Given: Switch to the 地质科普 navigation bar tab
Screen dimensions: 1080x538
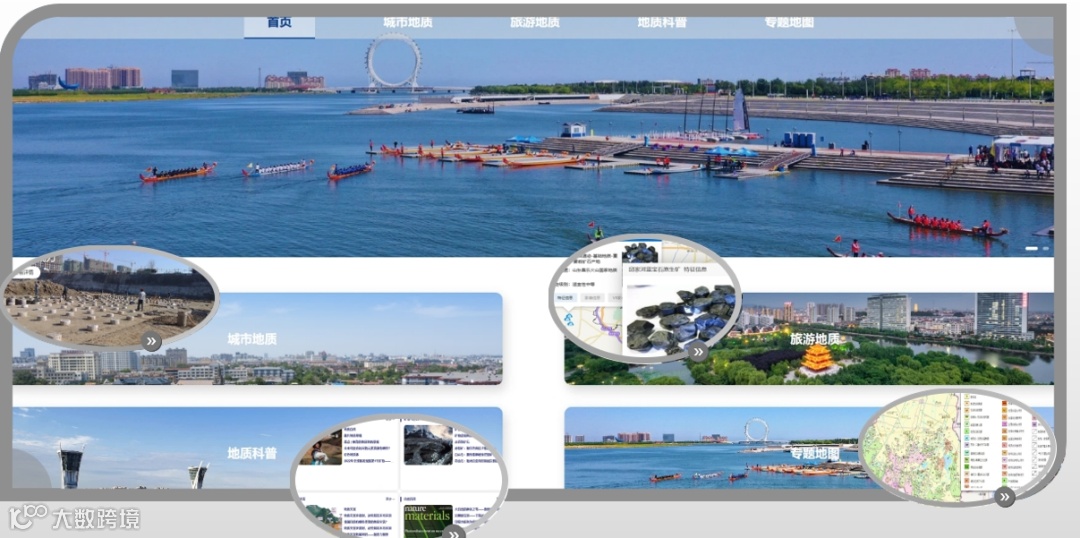Looking at the screenshot, I should 662,23.
